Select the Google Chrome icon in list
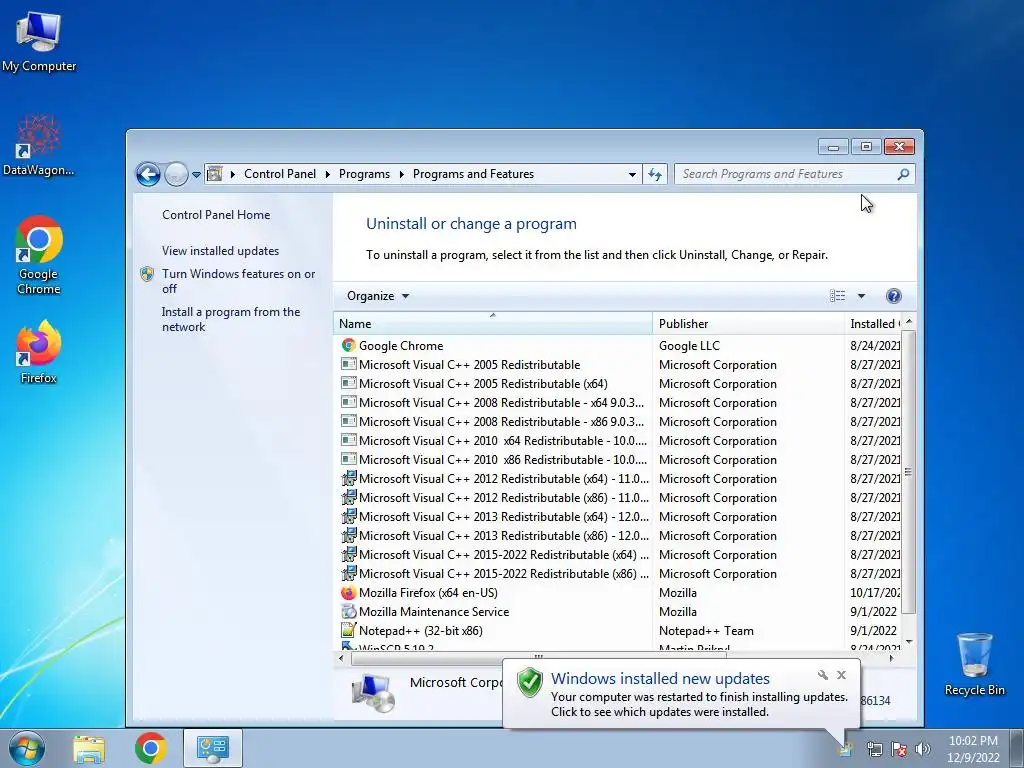1024x768 pixels. tap(349, 345)
